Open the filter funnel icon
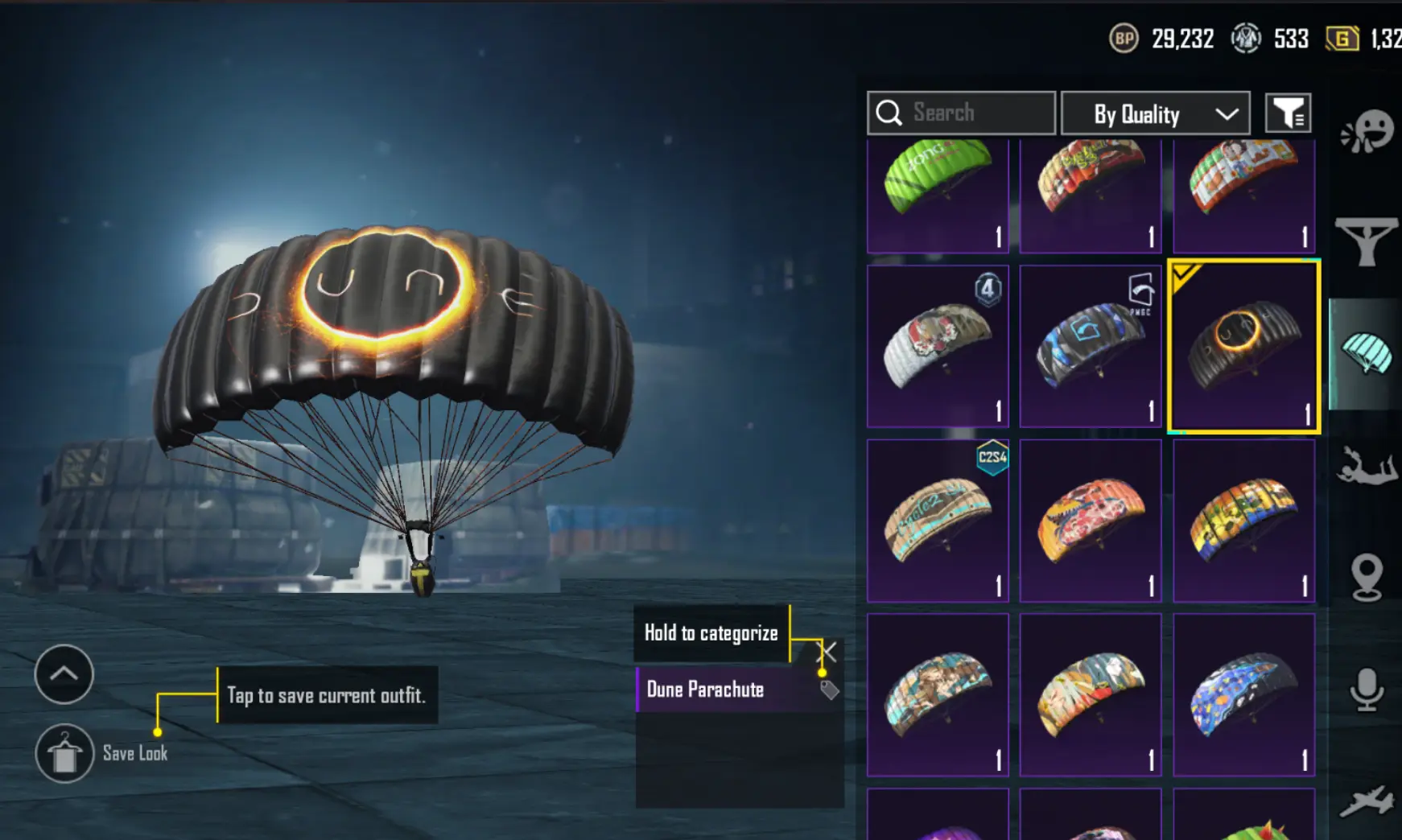 1288,113
